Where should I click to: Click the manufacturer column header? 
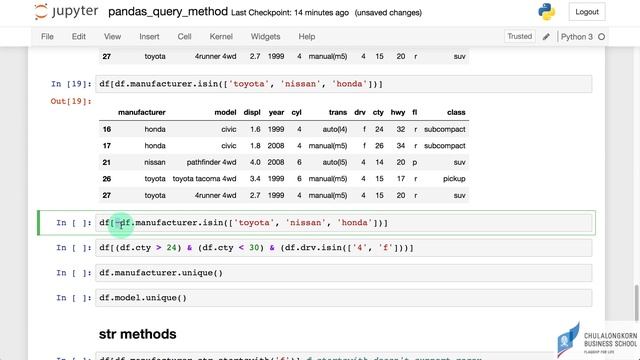pos(142,112)
